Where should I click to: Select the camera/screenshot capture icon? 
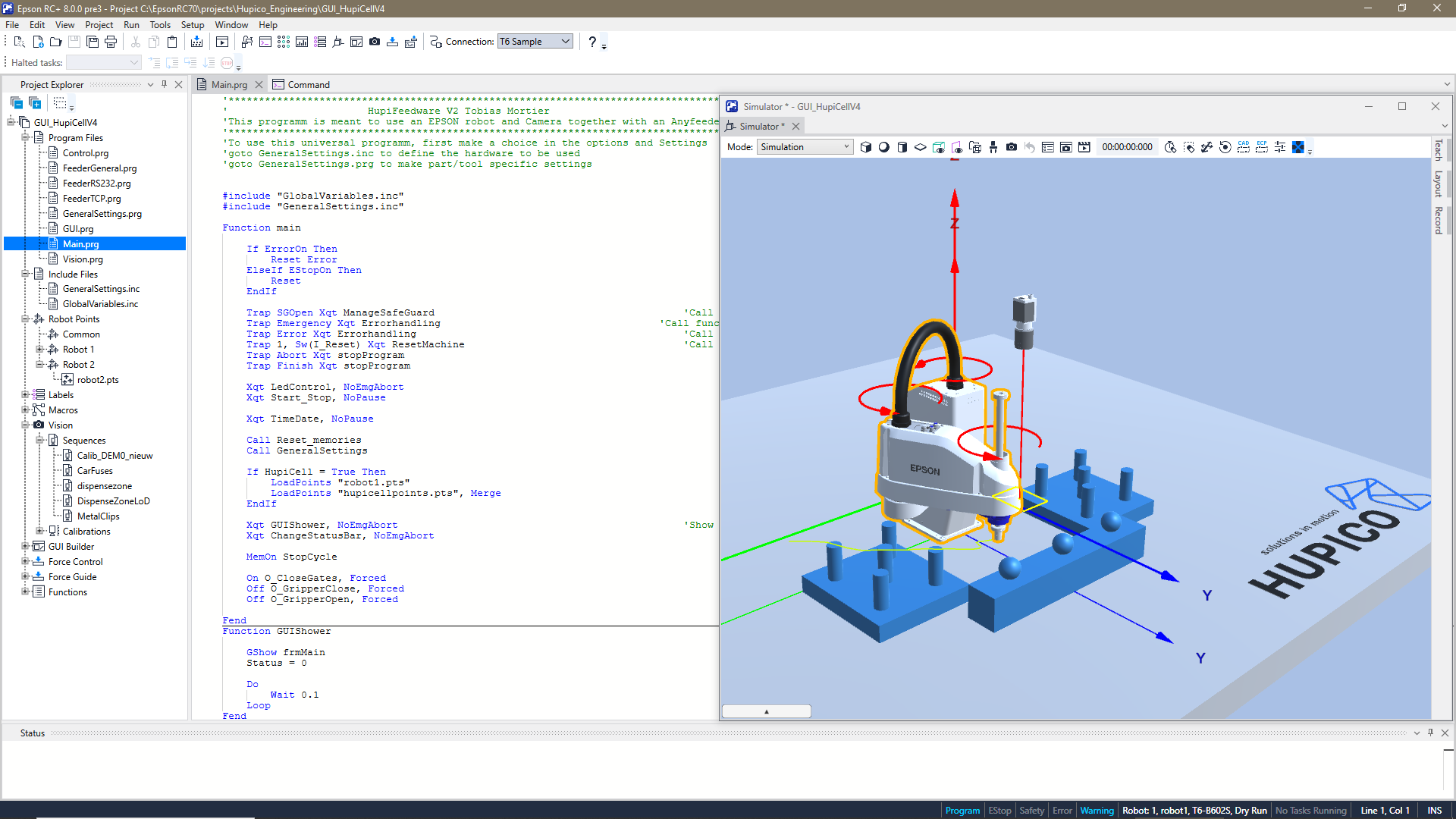(x=375, y=41)
